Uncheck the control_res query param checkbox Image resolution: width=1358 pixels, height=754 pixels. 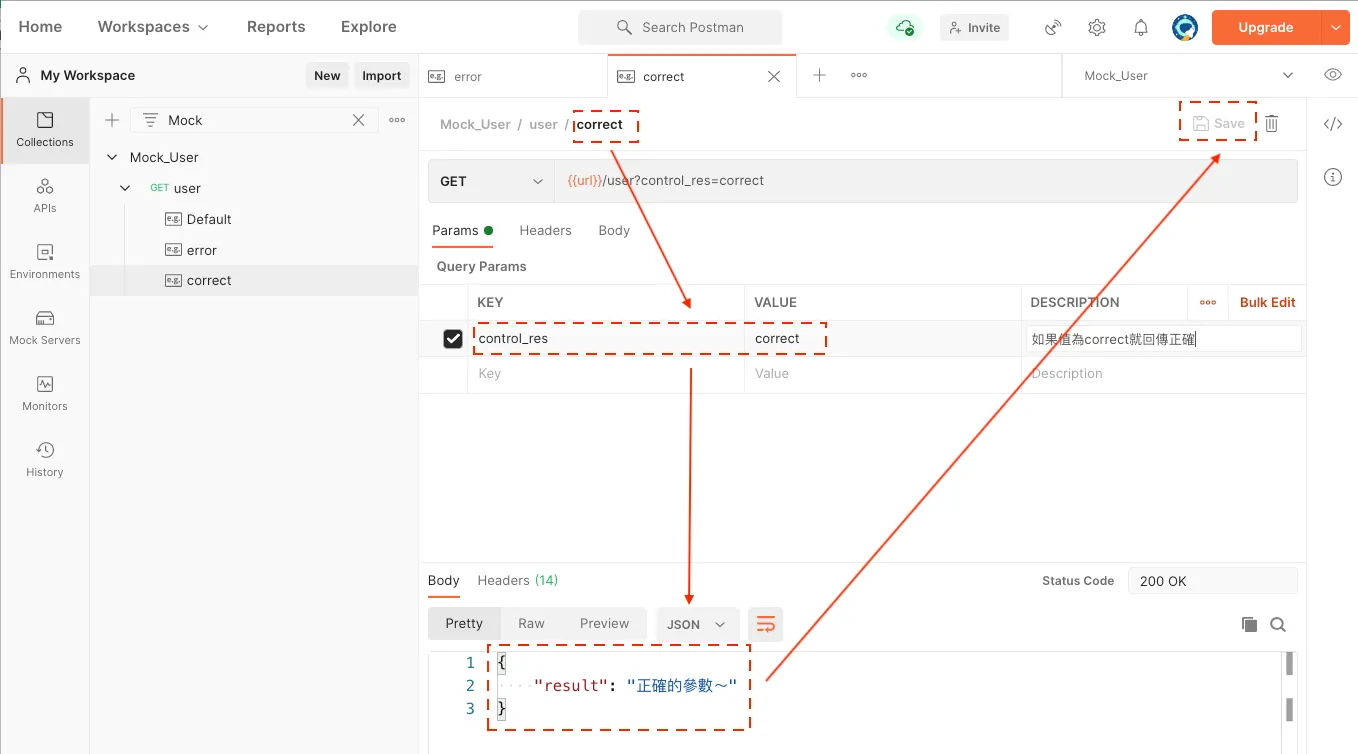tap(453, 339)
